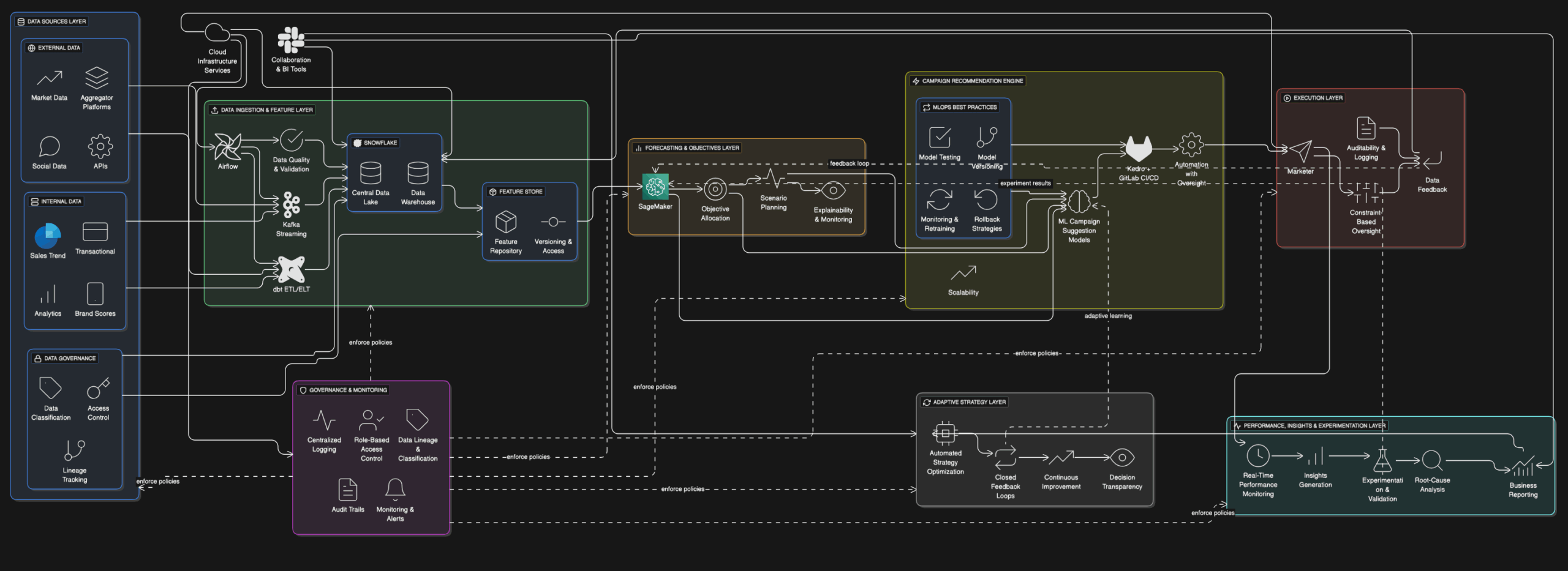The width and height of the screenshot is (1568, 571).
Task: Select the Root-Cause Analysis magnifier icon
Action: coord(1431,460)
